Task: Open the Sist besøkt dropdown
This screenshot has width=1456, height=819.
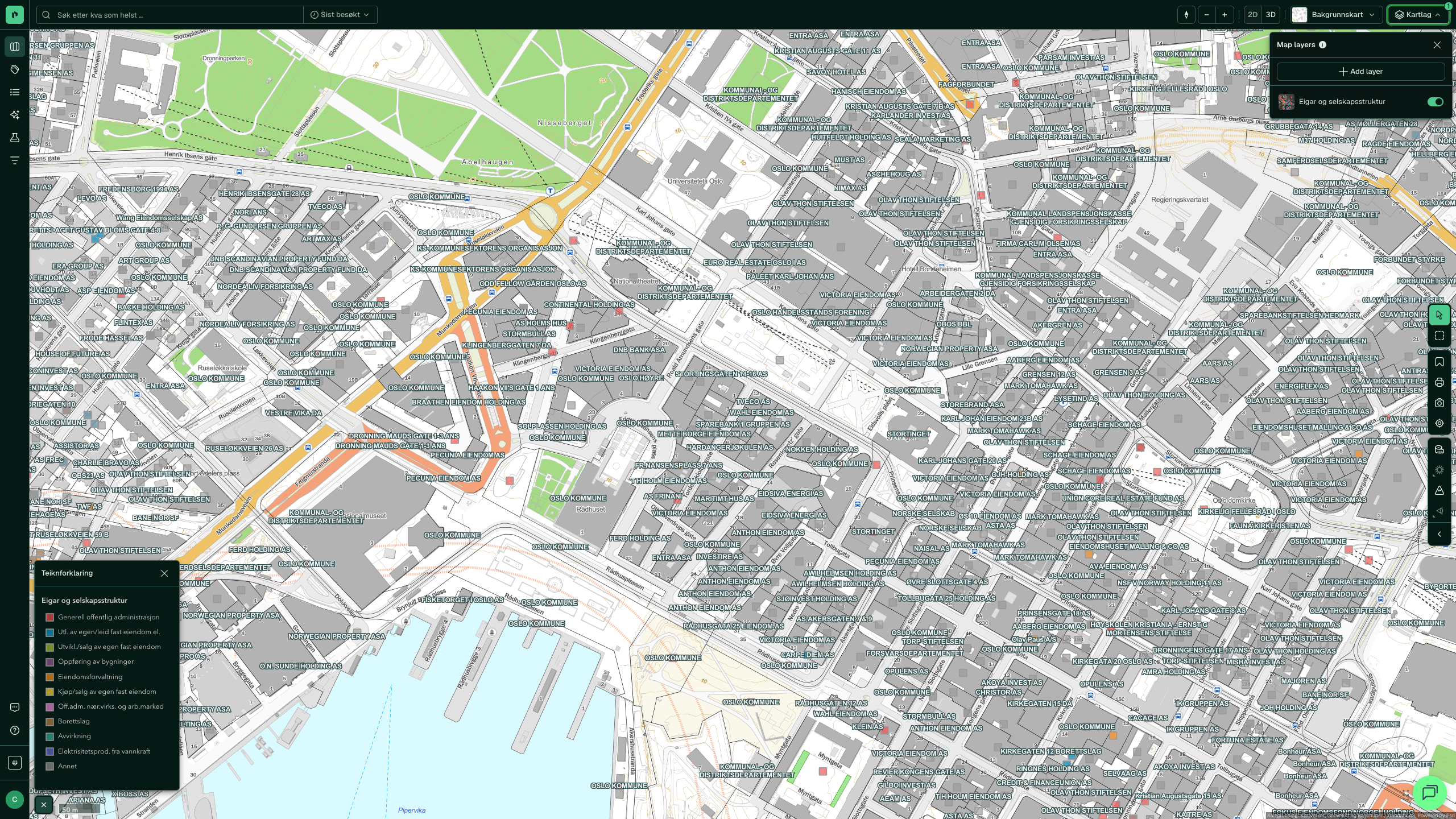Action: point(340,15)
